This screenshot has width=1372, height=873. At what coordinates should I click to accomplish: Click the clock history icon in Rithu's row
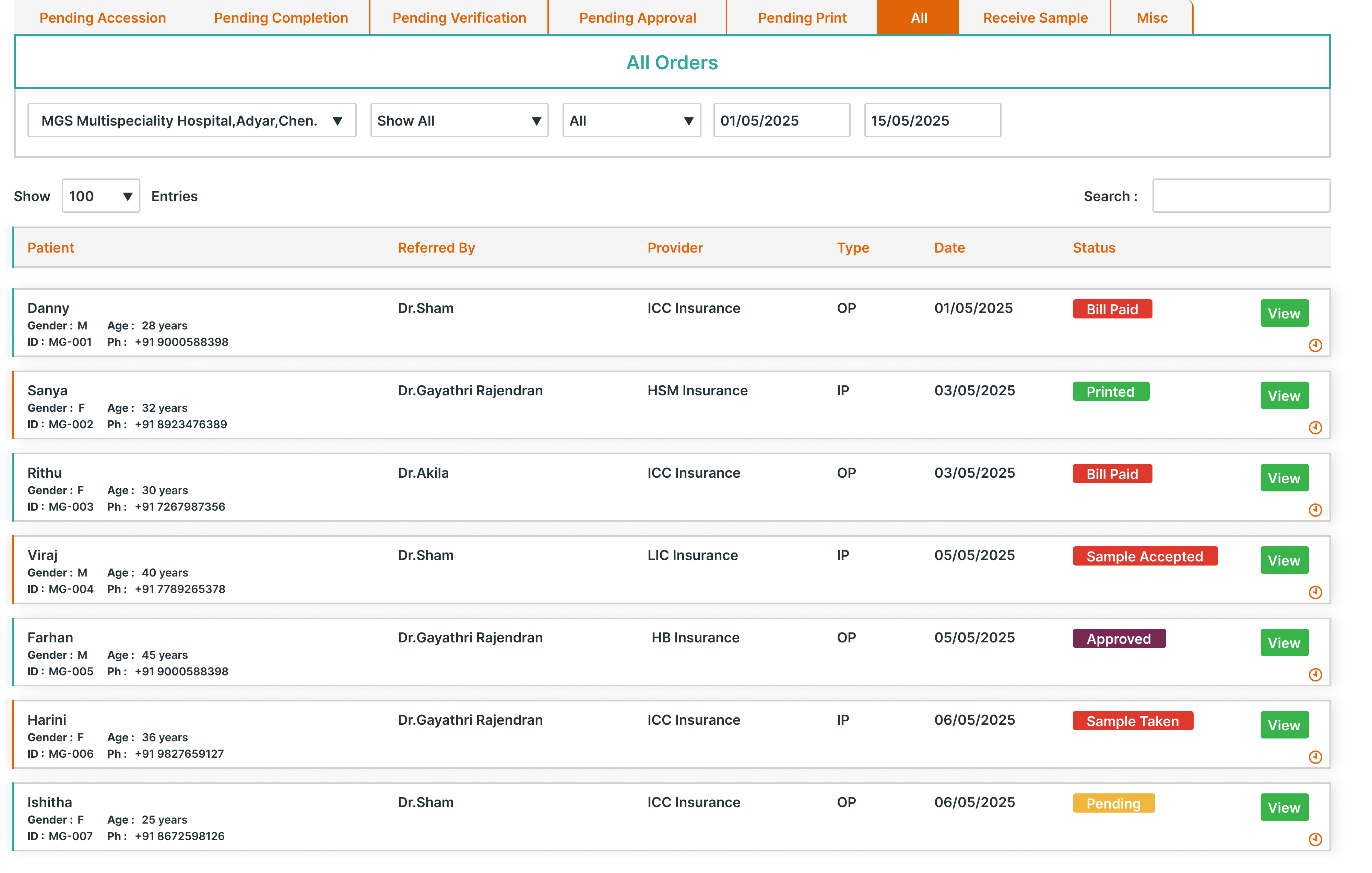click(1315, 510)
